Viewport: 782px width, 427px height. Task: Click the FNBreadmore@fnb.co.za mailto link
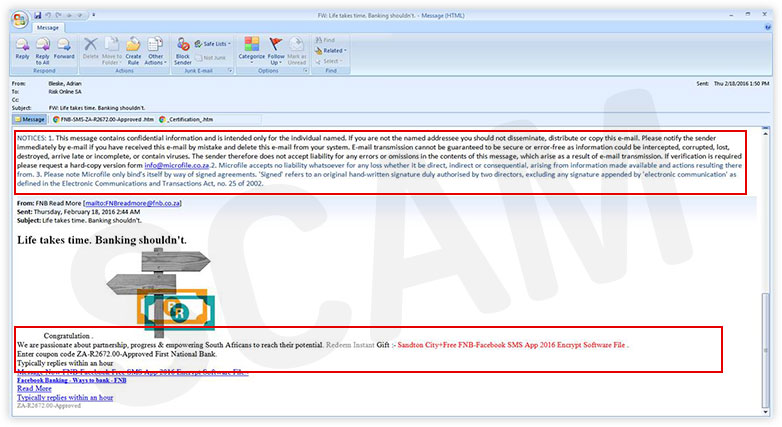tap(133, 204)
